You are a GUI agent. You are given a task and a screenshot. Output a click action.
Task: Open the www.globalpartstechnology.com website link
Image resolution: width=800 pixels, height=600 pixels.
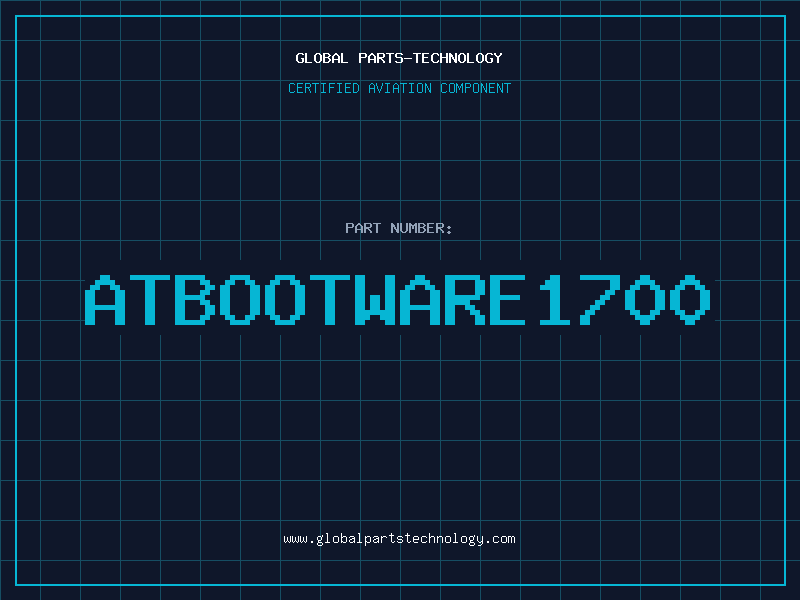[x=399, y=539]
